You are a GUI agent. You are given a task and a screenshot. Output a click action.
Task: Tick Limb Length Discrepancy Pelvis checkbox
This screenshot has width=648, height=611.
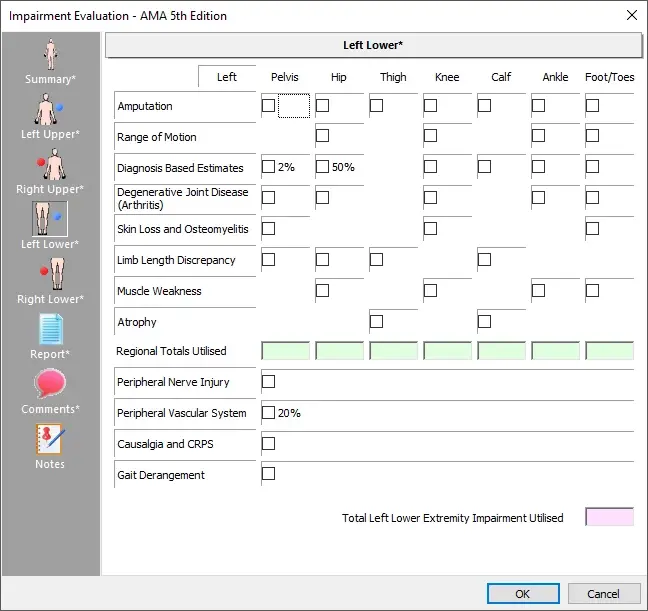[268, 260]
